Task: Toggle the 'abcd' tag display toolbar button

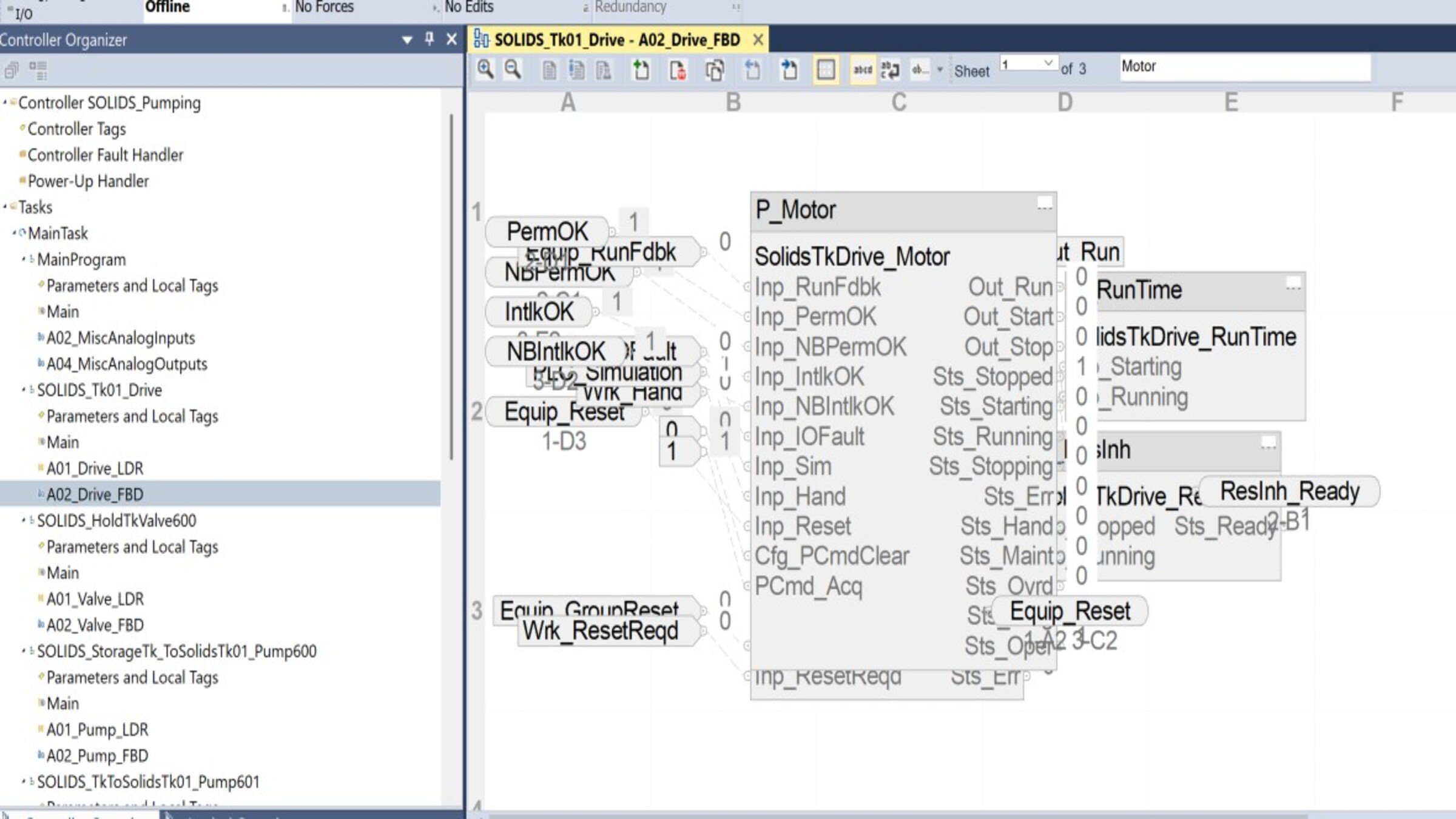Action: [x=863, y=70]
